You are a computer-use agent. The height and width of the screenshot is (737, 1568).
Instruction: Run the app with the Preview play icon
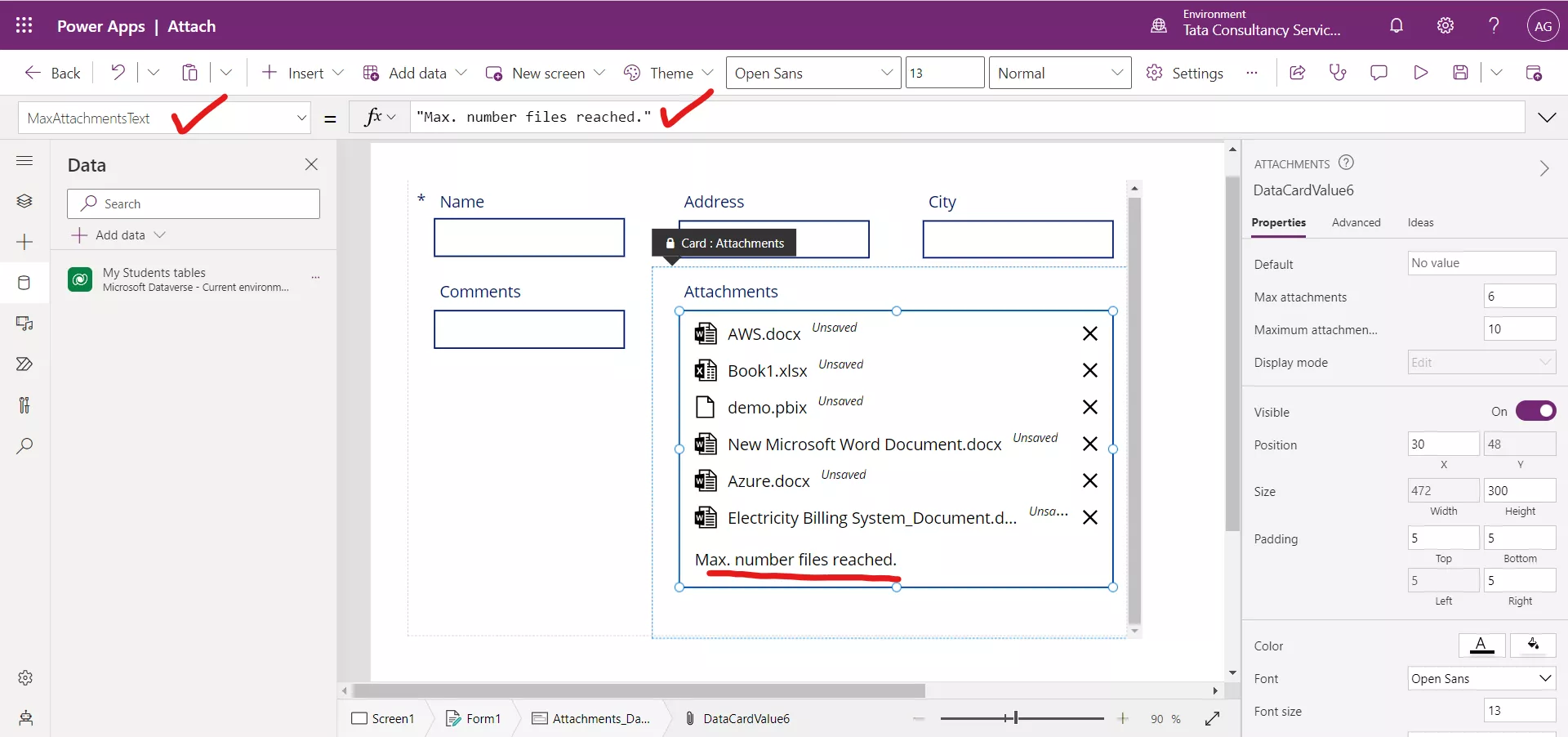tap(1420, 72)
